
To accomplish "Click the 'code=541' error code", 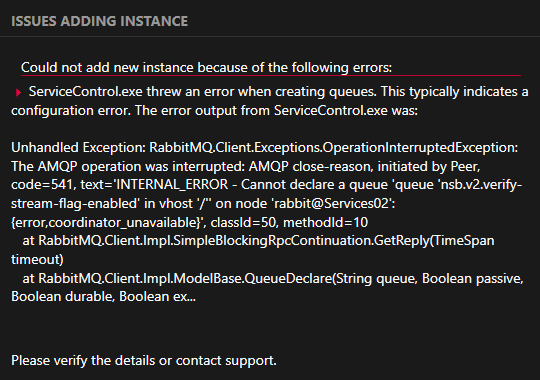I will point(42,185).
